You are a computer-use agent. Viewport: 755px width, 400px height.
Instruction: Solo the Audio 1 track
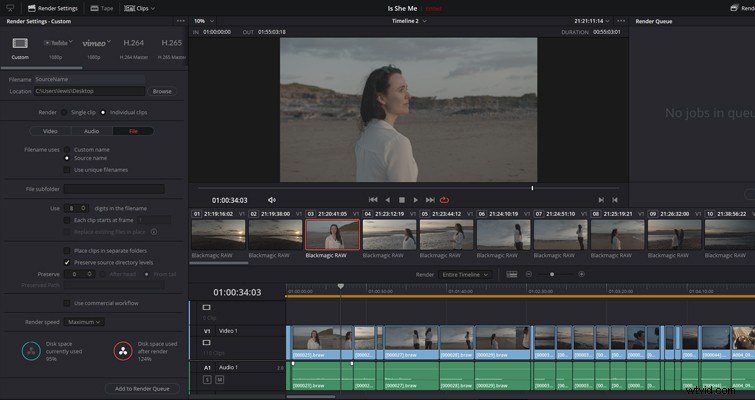(208, 380)
